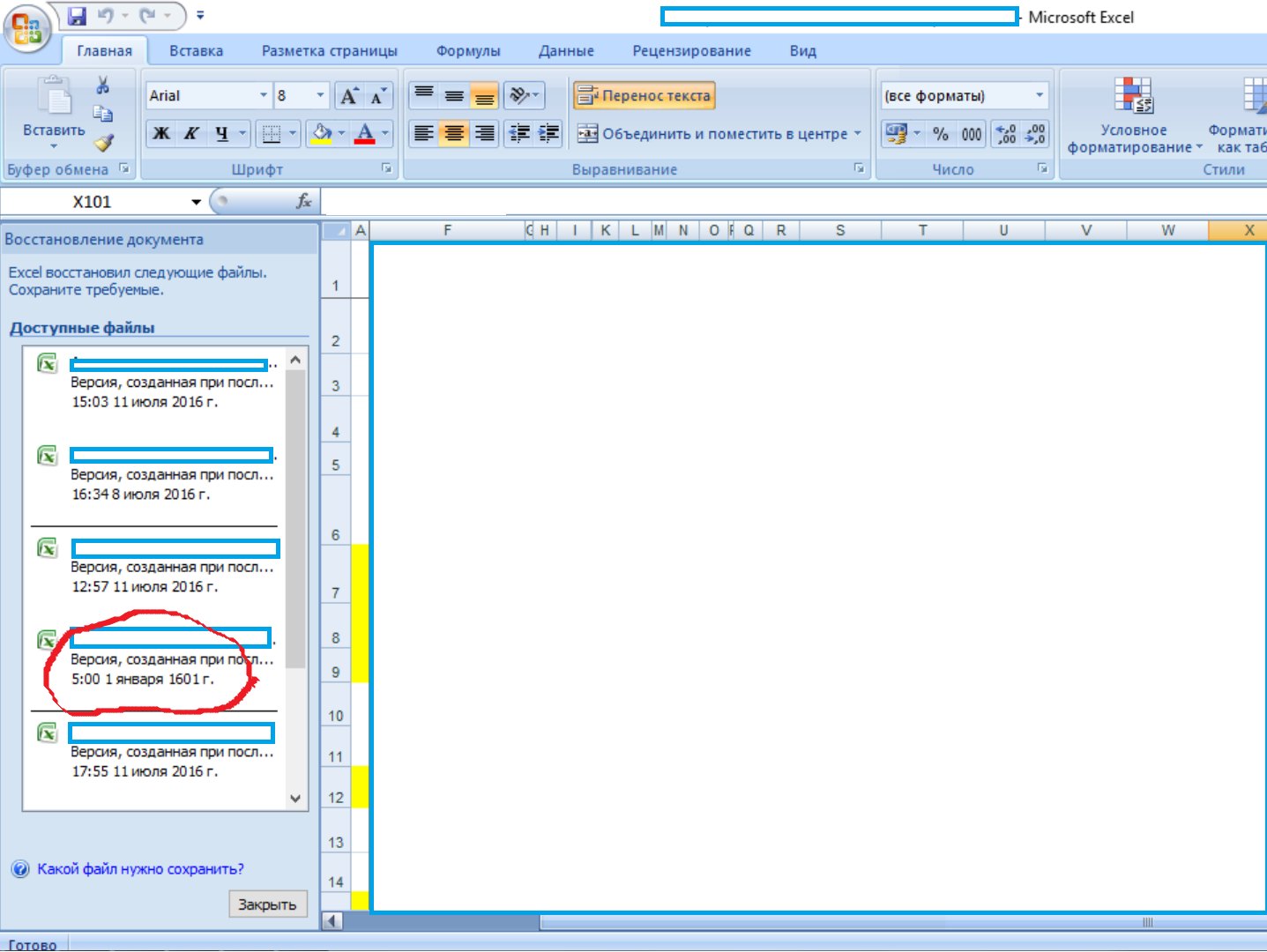Screen dimensions: 1267x952
Task: Select recovered file dated 1 января 1601
Action: [x=157, y=659]
